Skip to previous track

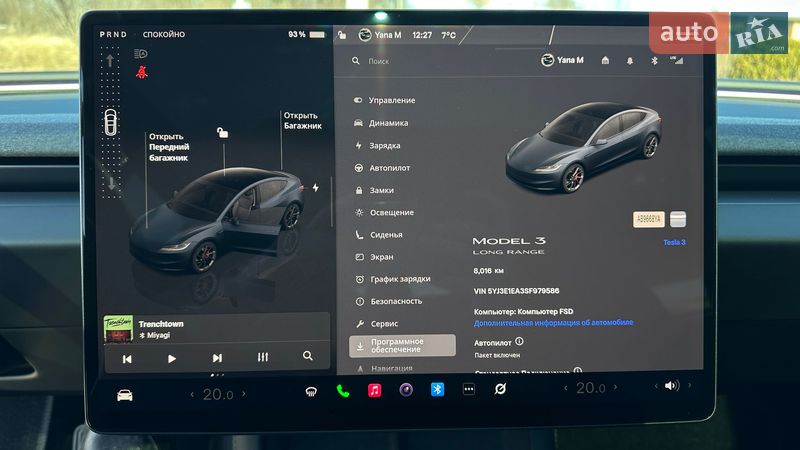[x=127, y=359]
